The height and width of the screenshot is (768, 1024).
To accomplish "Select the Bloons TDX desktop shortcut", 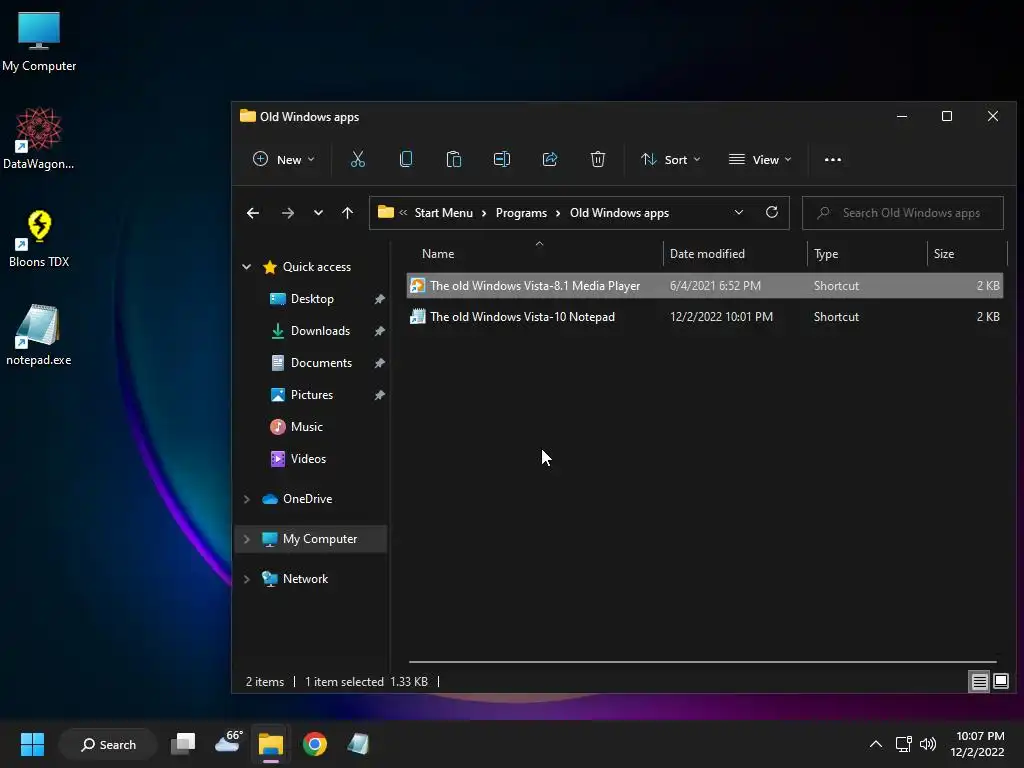I will 39,238.
